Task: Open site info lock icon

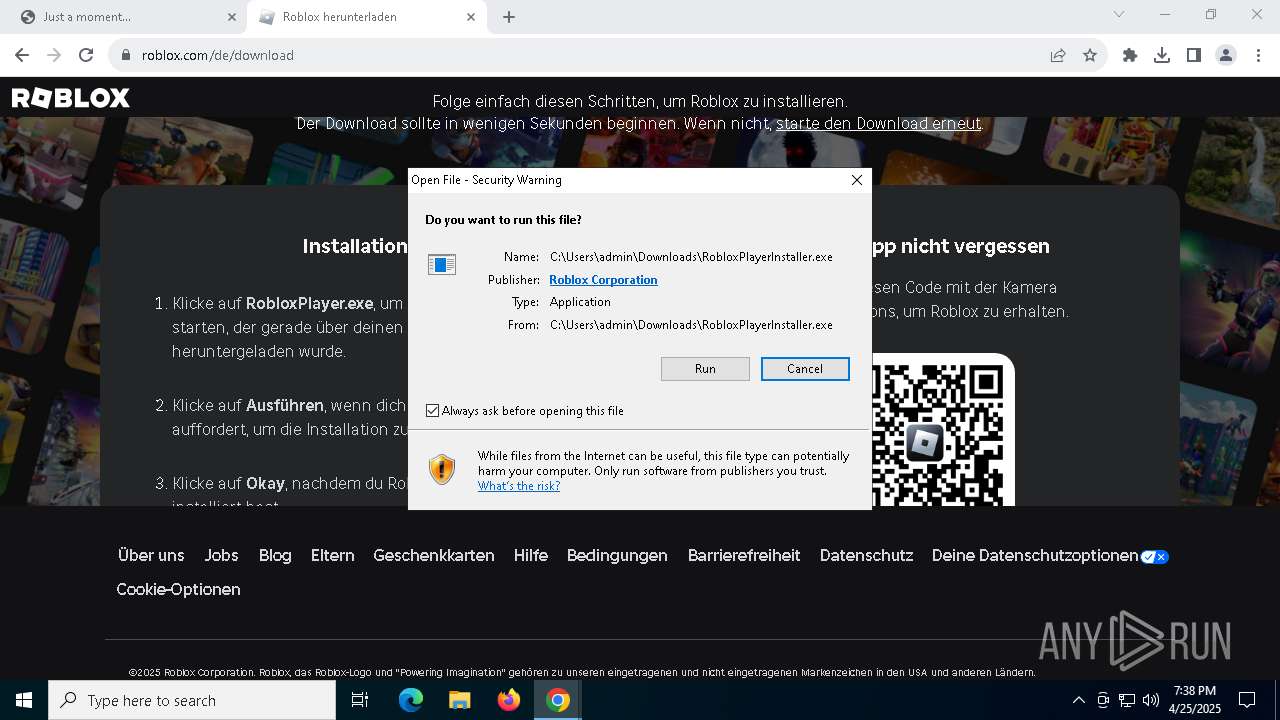Action: pos(126,55)
